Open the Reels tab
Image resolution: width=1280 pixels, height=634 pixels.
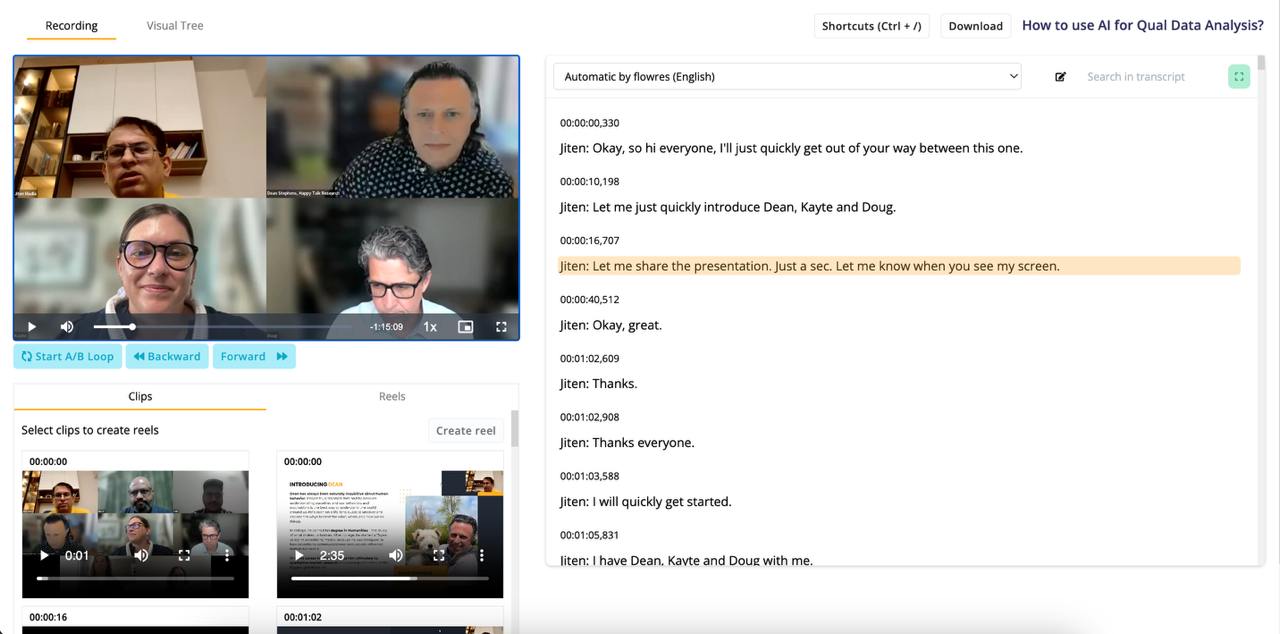pos(392,397)
